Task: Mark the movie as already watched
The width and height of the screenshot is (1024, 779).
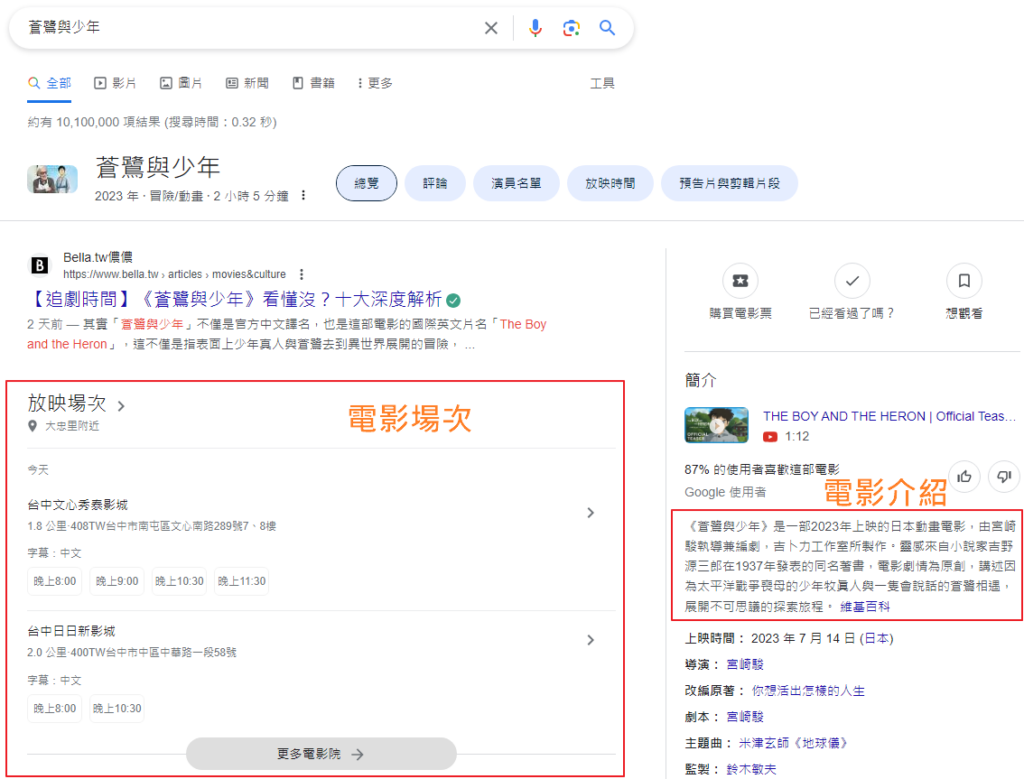Action: [852, 281]
